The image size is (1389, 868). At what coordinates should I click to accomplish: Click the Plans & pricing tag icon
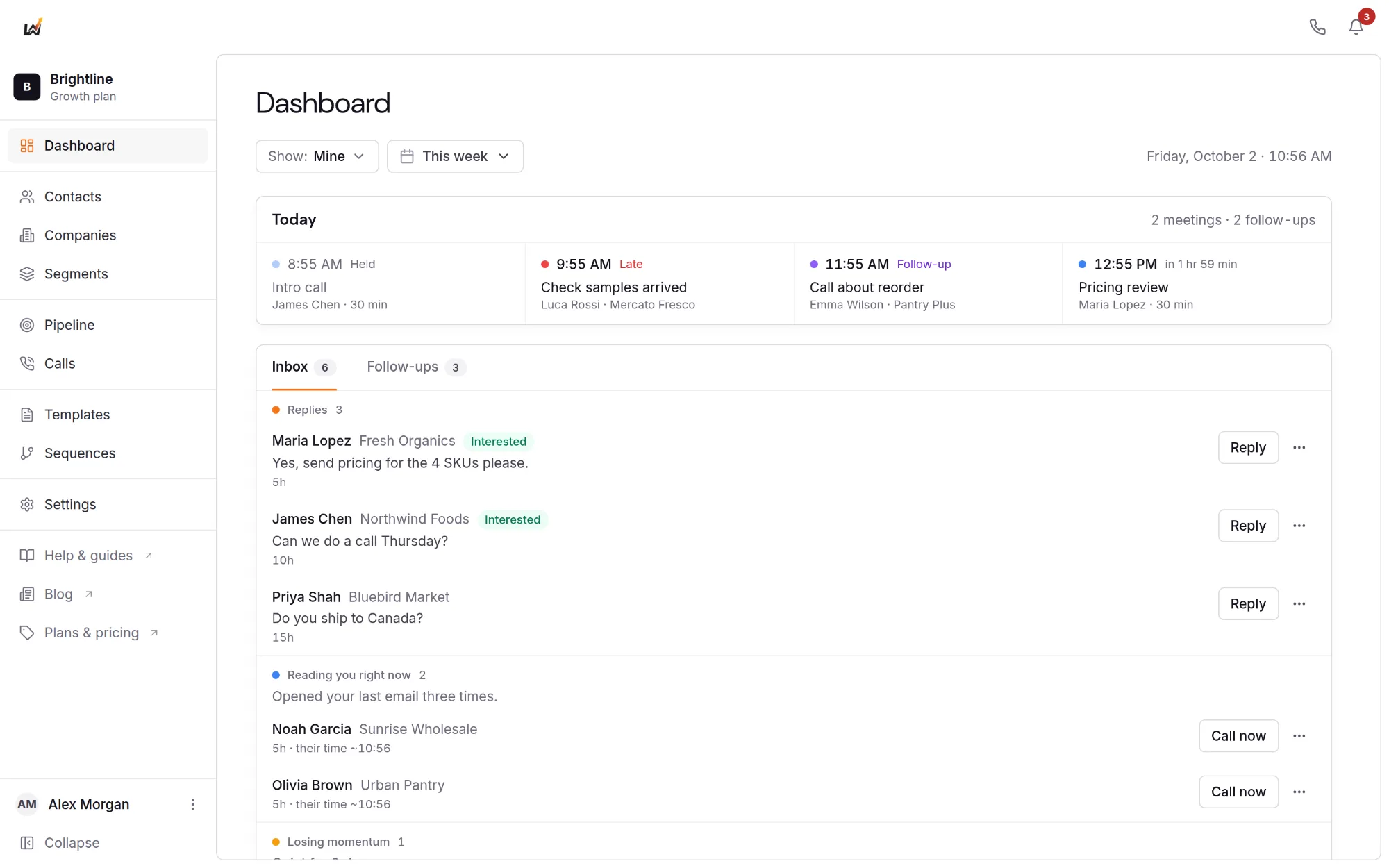[x=27, y=633]
